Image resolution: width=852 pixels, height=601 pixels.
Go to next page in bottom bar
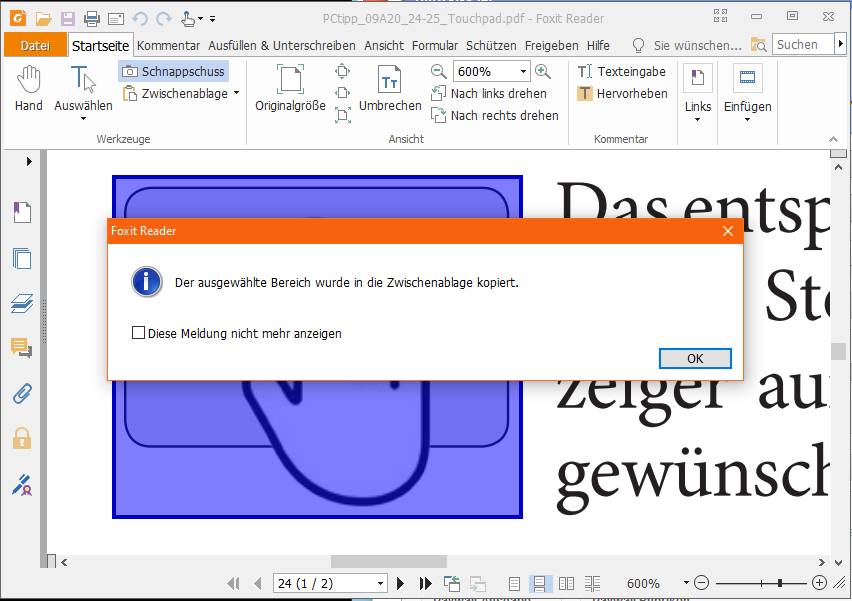click(x=400, y=584)
